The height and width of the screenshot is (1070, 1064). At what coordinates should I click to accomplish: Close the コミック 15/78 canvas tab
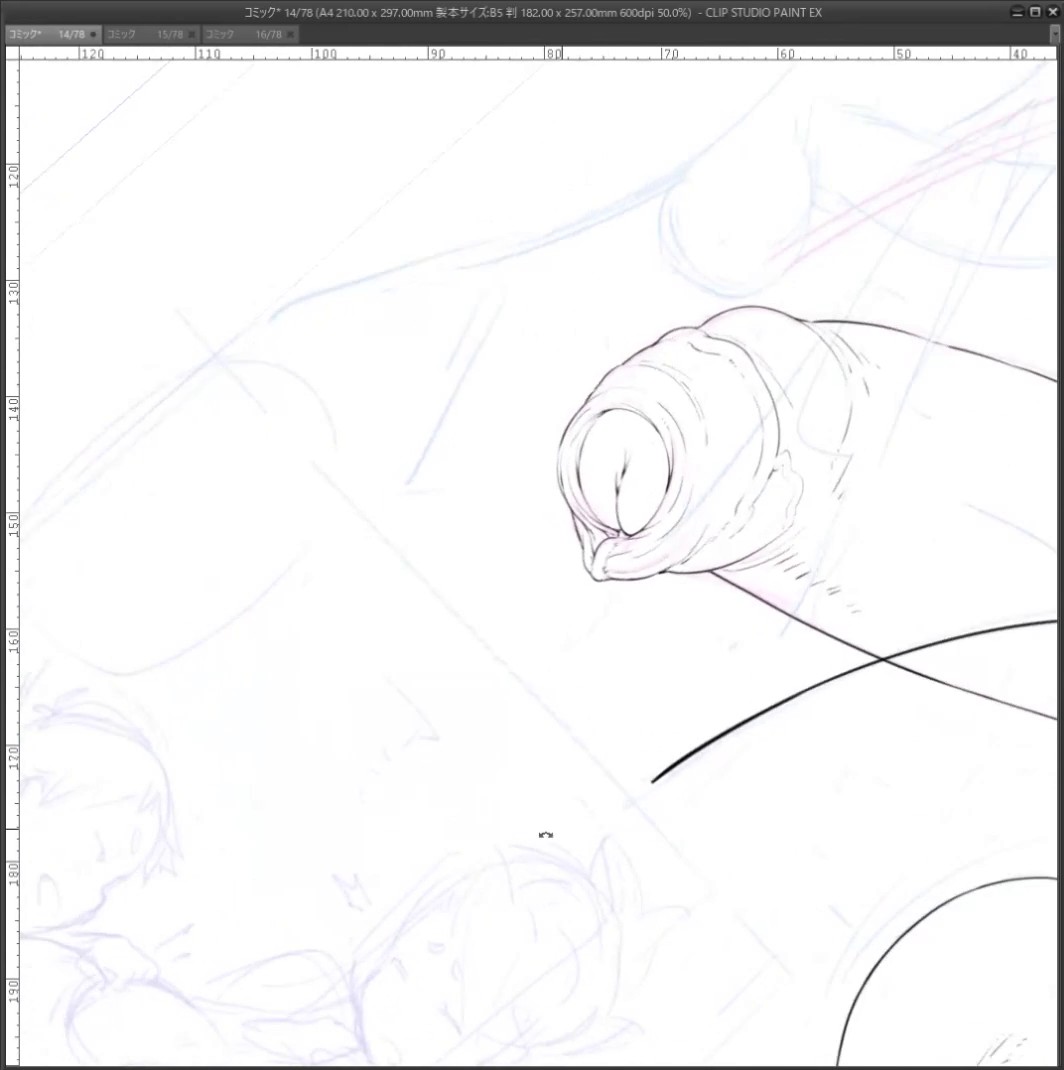pos(192,34)
